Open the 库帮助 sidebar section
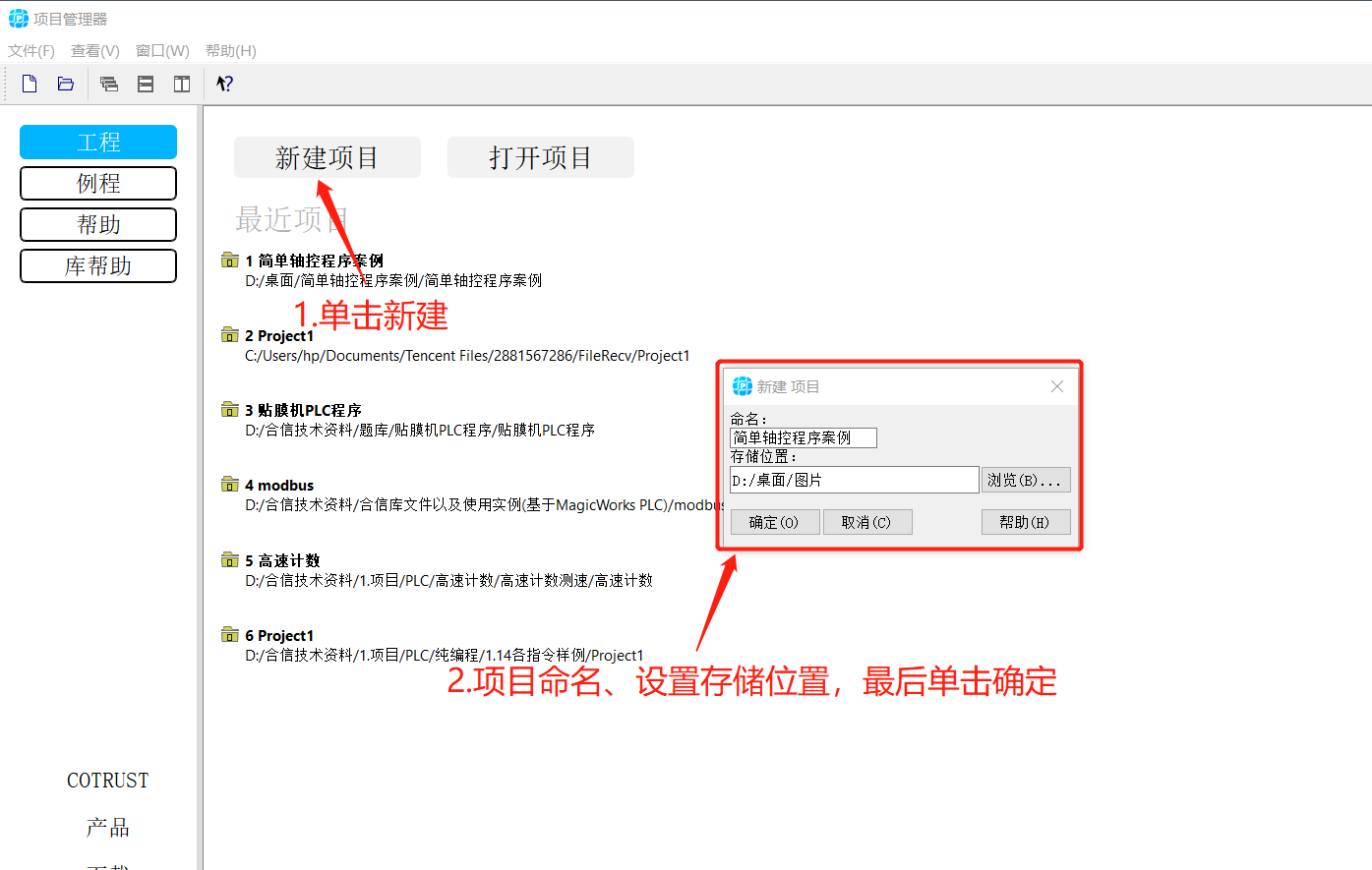This screenshot has width=1372, height=870. 97,265
